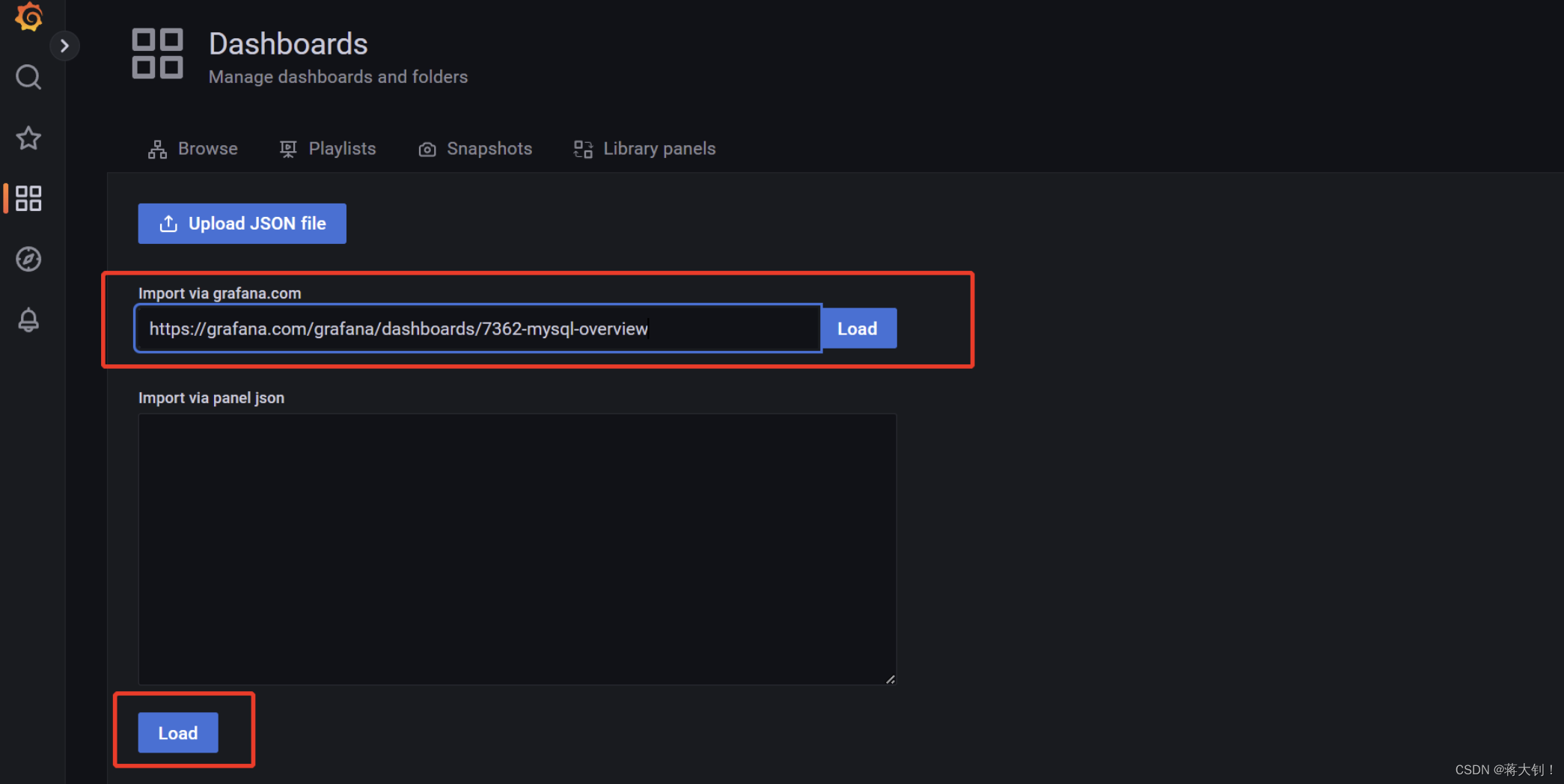Open Starred dashboards star icon
The height and width of the screenshot is (784, 1564).
pyautogui.click(x=28, y=138)
